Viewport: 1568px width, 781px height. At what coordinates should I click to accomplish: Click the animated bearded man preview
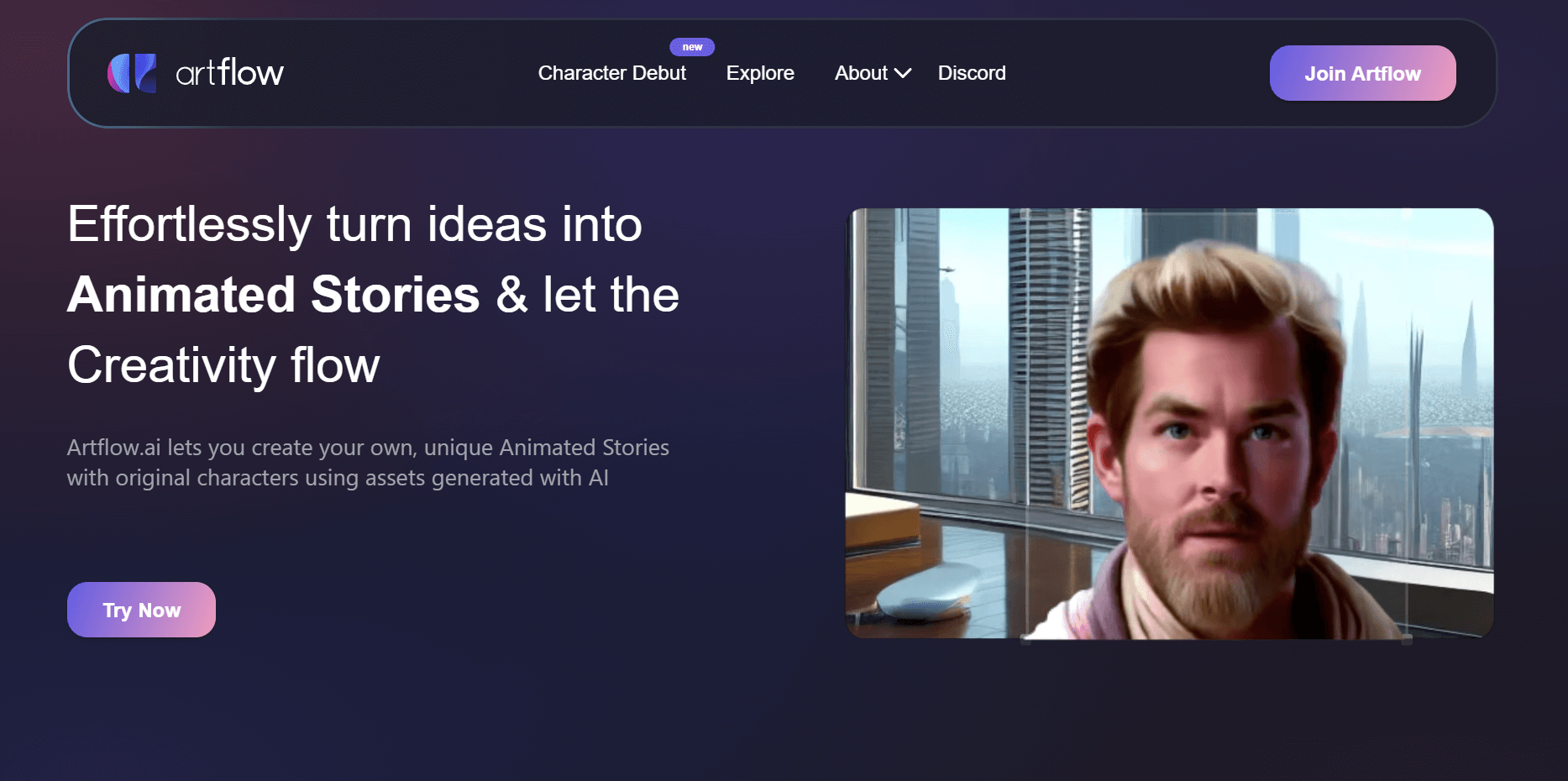pyautogui.click(x=1169, y=423)
